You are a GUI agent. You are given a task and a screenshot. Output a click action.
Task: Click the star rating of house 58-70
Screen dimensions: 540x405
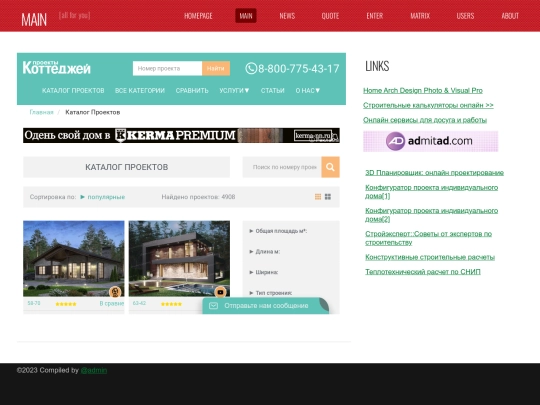(x=66, y=304)
